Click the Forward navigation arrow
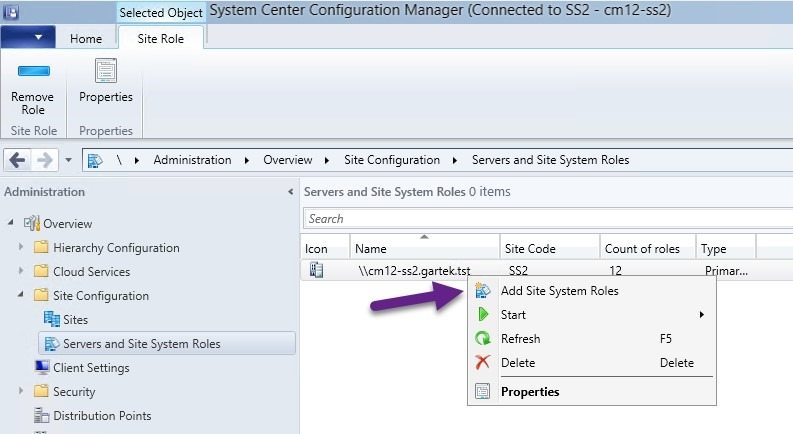The image size is (793, 434). pos(45,160)
